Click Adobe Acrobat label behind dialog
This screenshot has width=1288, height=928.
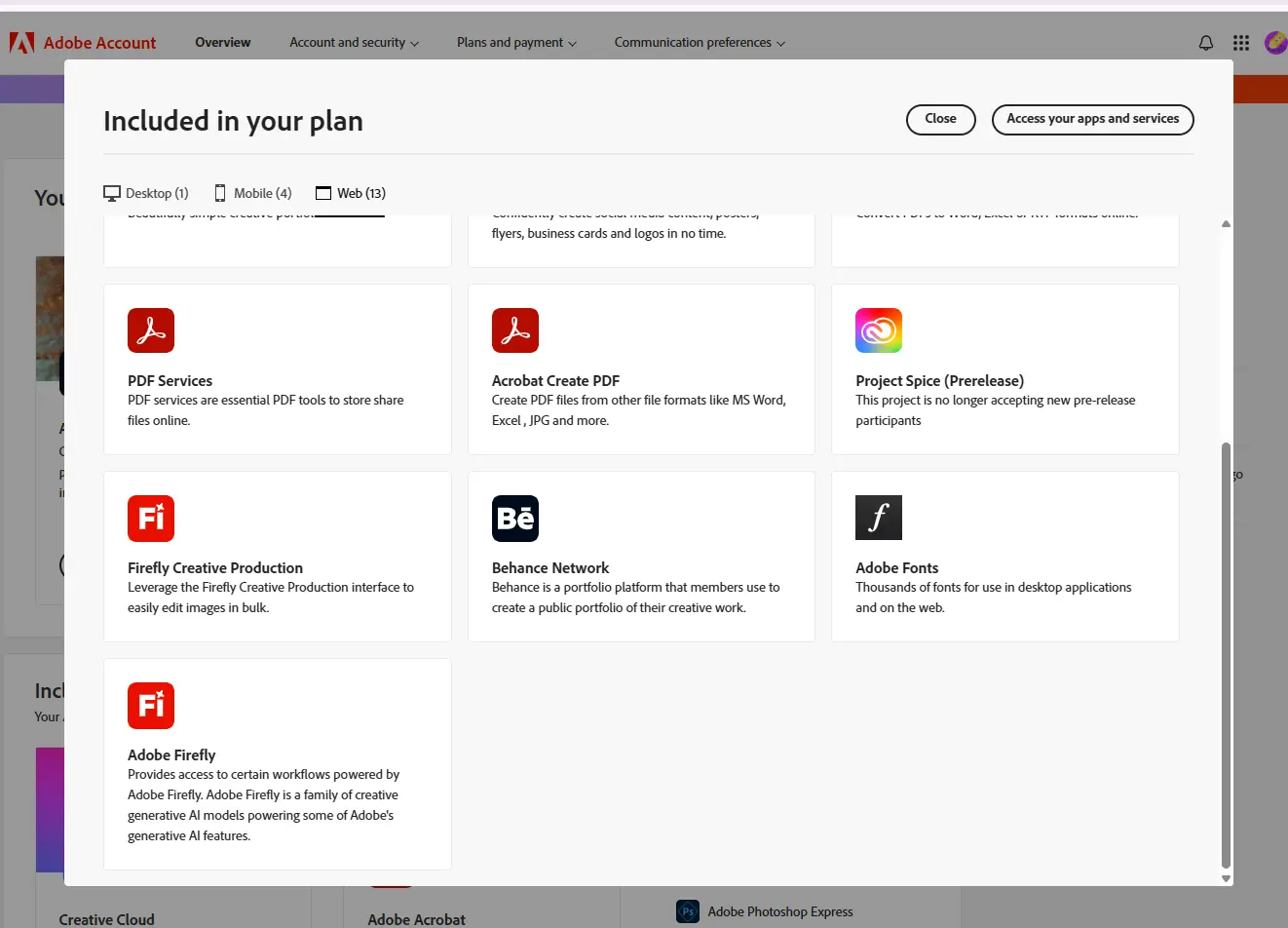(x=416, y=919)
